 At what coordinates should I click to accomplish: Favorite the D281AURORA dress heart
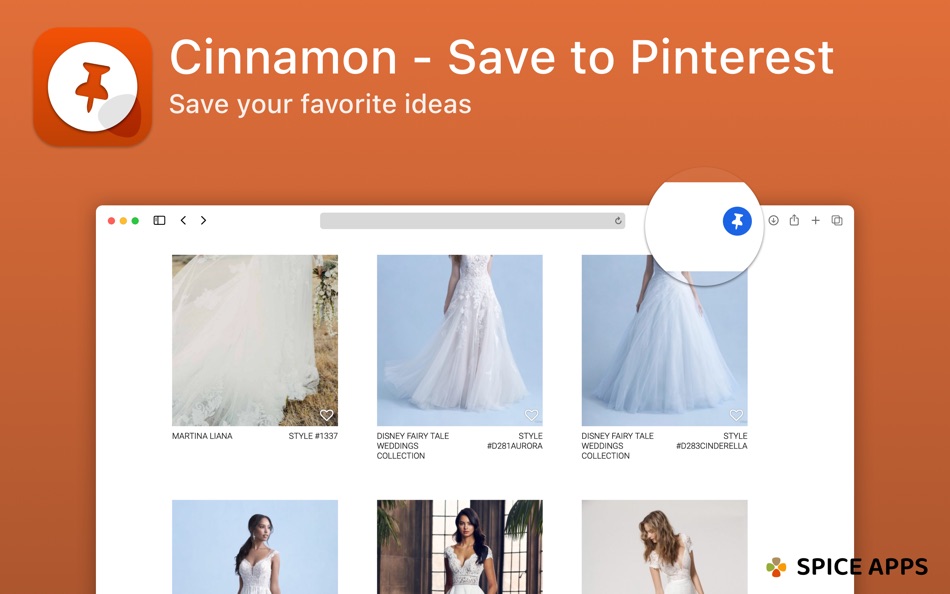pyautogui.click(x=531, y=415)
